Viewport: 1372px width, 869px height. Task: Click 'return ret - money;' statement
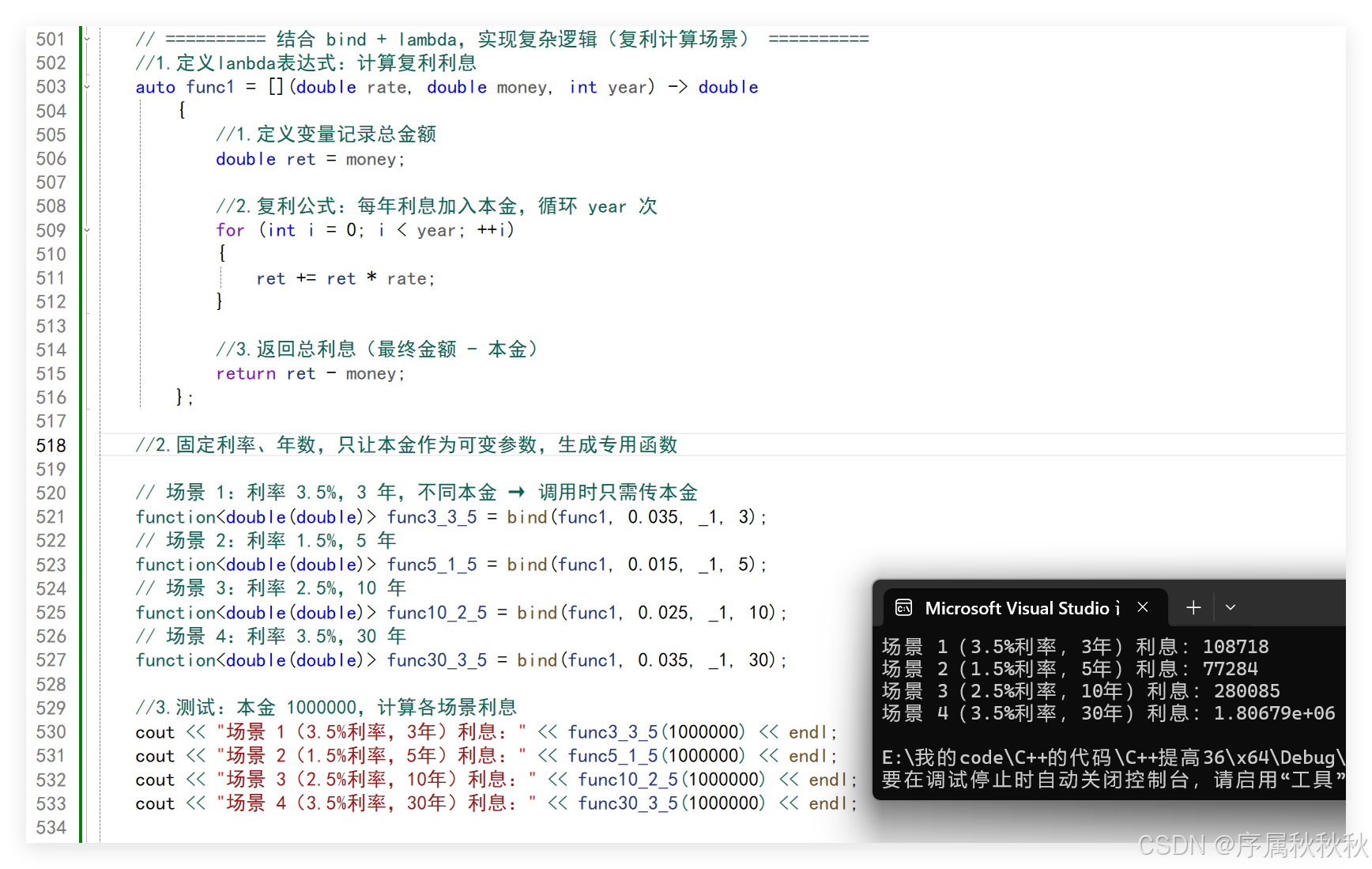311,373
